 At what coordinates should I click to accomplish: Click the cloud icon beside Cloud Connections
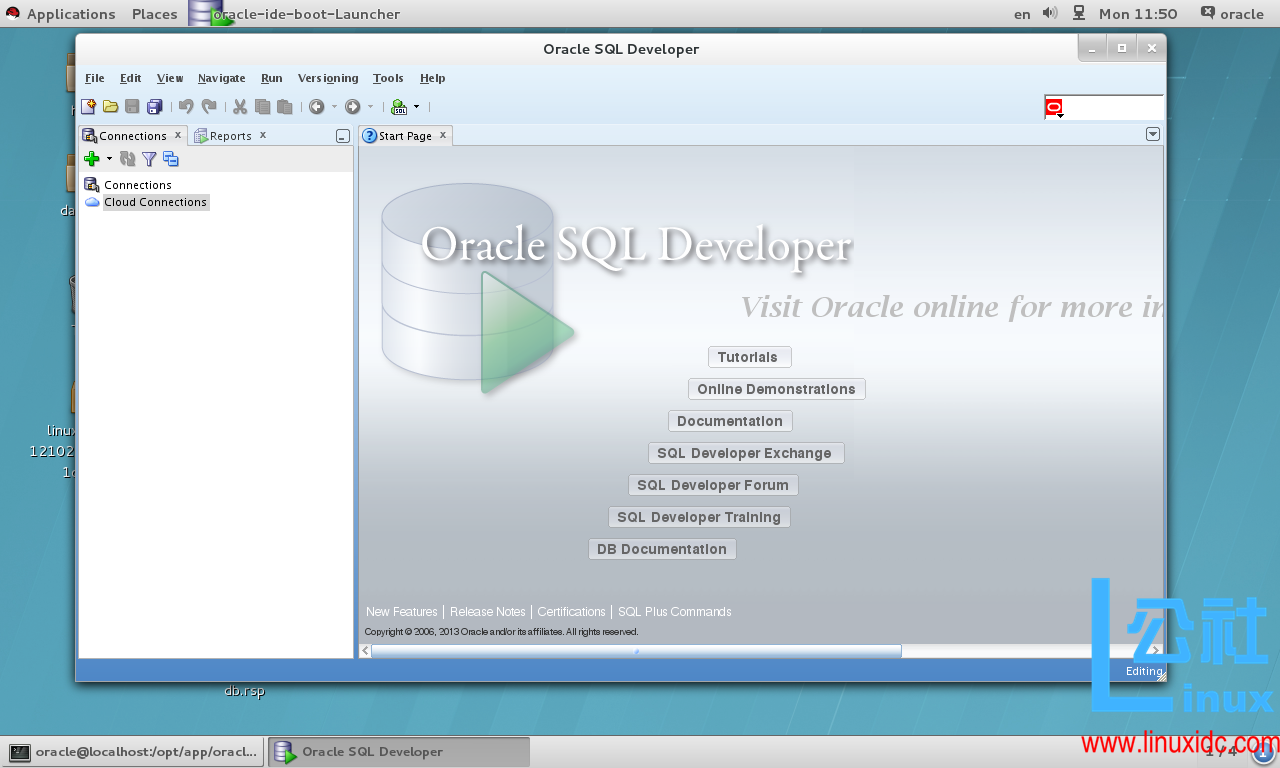click(x=92, y=202)
